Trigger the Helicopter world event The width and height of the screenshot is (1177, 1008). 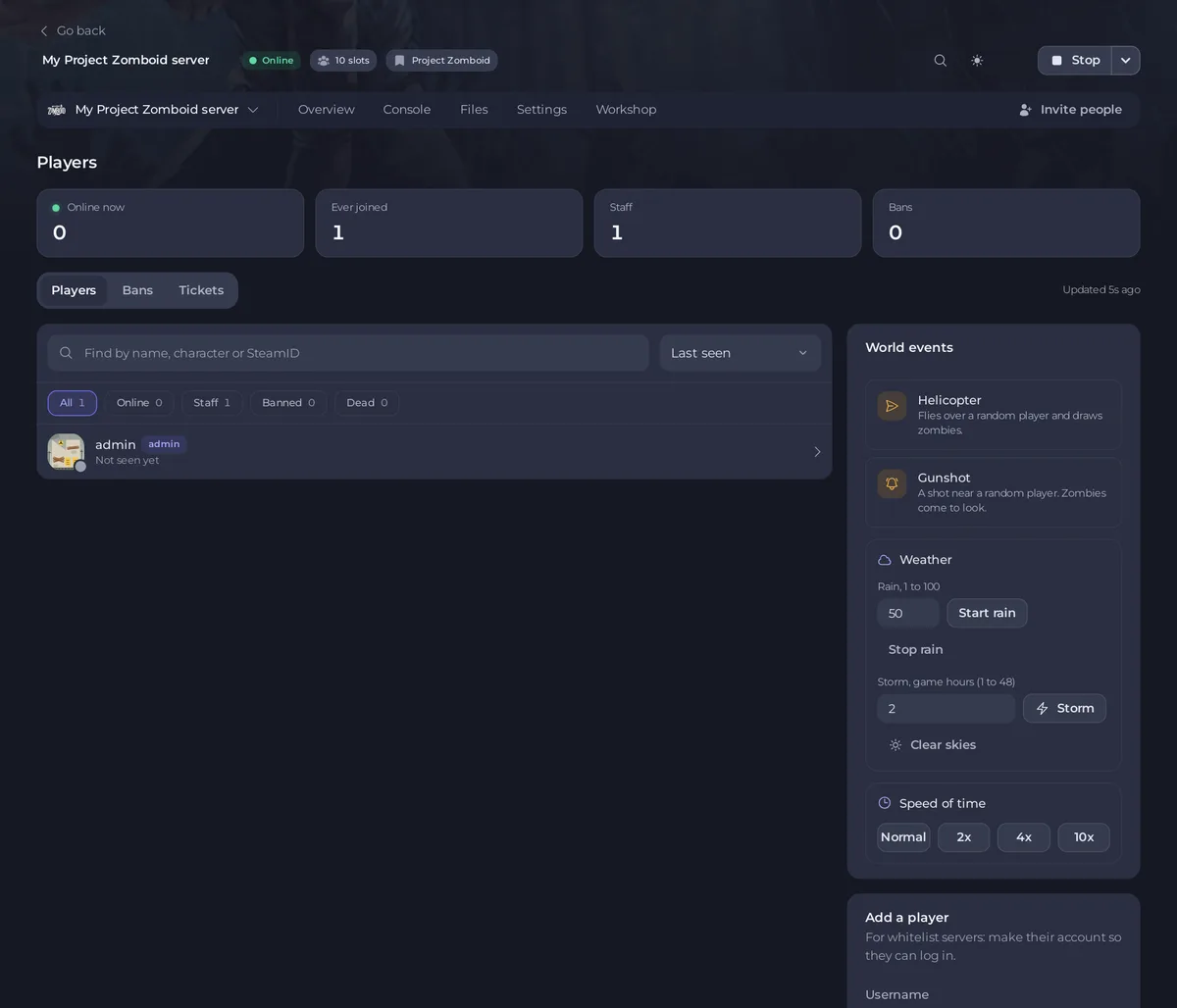tap(994, 415)
